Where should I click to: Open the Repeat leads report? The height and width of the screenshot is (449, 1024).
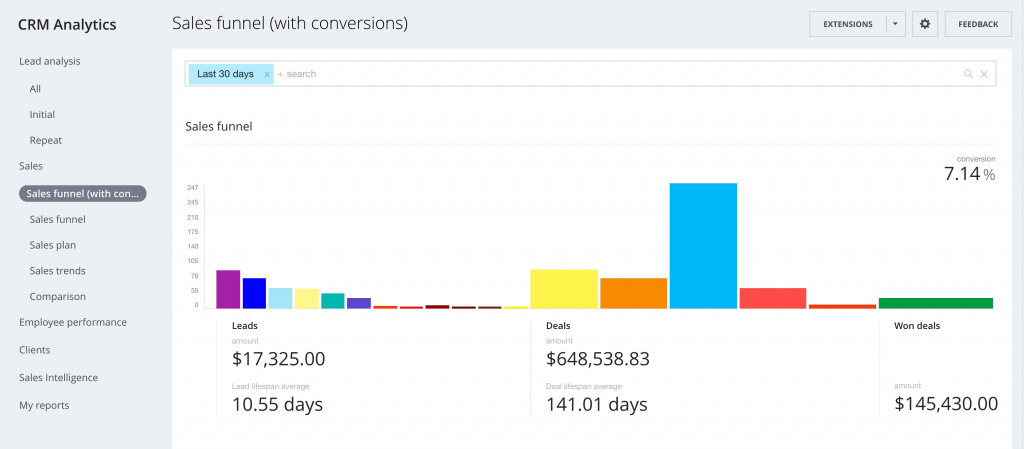46,141
